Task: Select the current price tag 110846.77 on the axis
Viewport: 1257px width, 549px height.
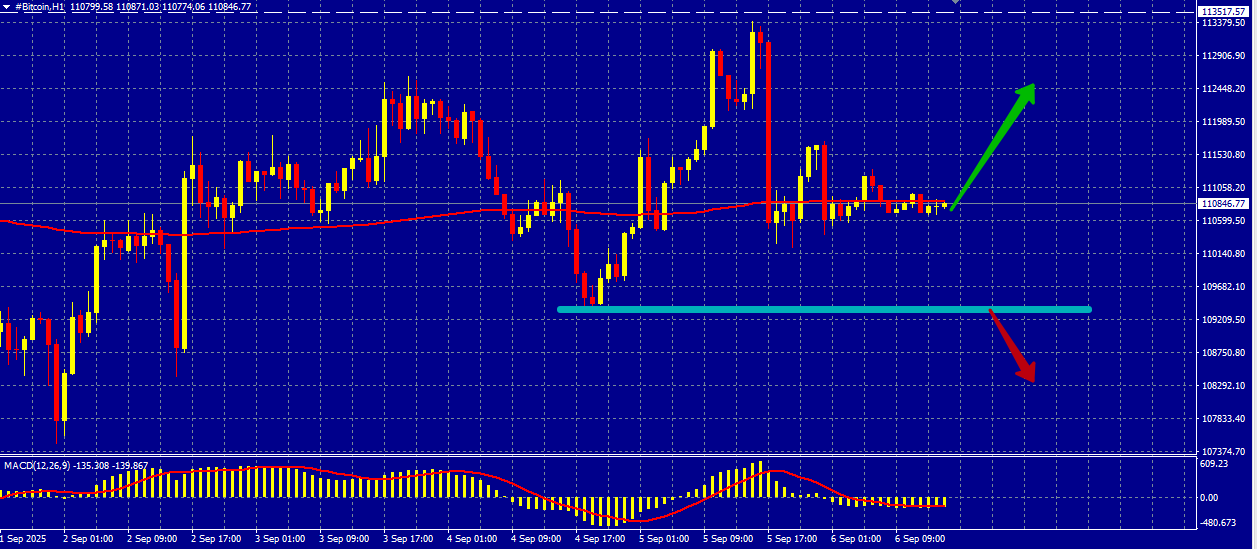Action: coord(1225,203)
